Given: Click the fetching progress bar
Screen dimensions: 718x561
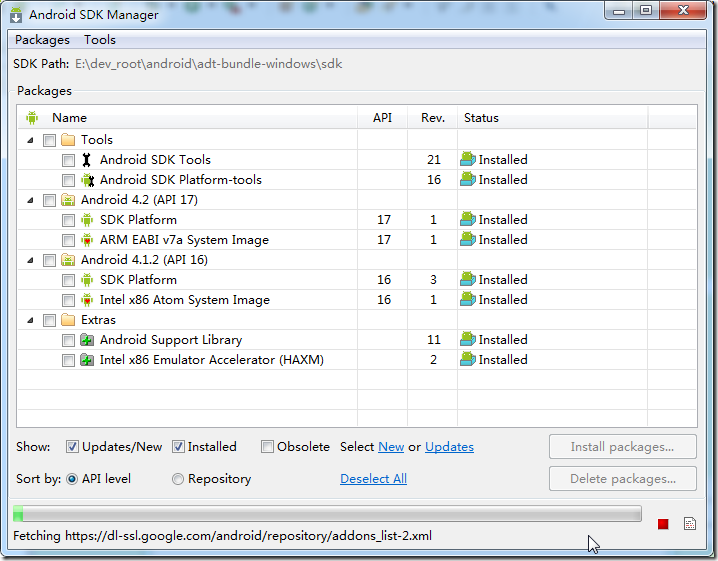Looking at the screenshot, I should coord(327,514).
